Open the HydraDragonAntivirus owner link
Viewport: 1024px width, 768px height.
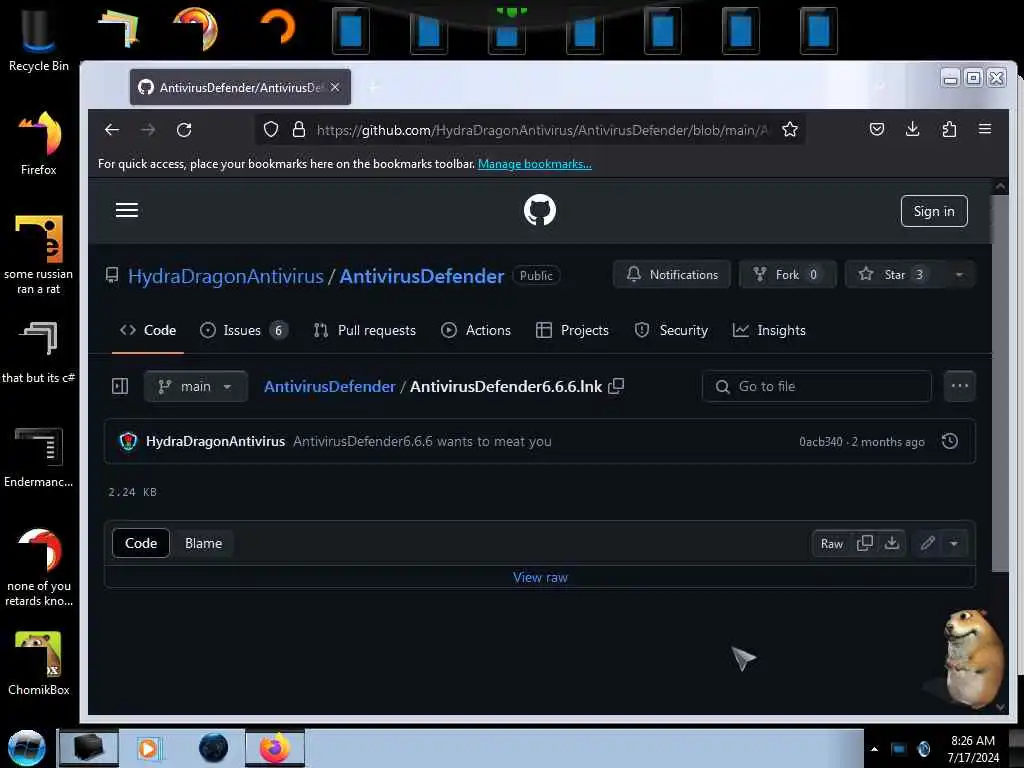click(x=225, y=276)
